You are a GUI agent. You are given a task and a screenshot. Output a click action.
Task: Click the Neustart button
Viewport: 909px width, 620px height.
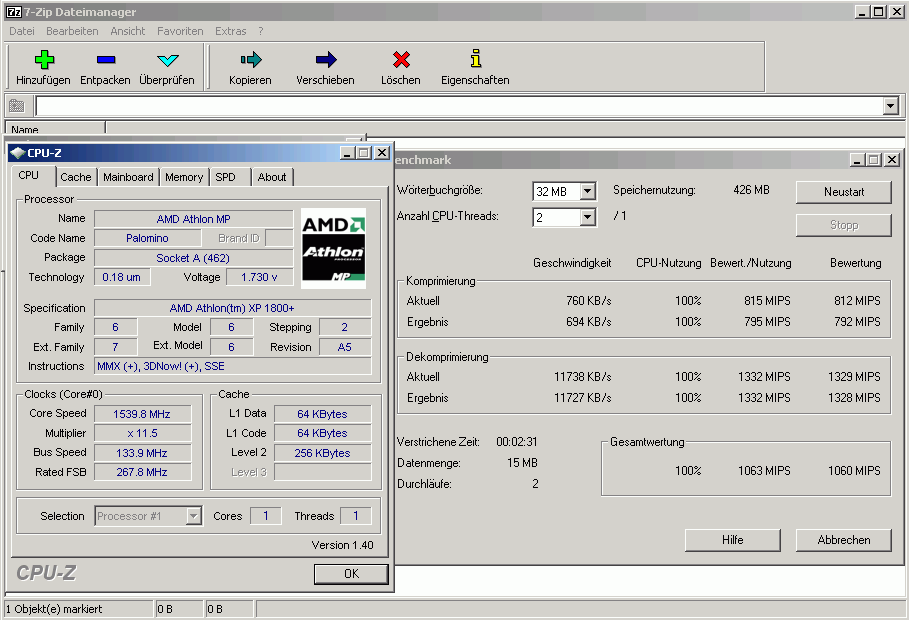tap(843, 192)
